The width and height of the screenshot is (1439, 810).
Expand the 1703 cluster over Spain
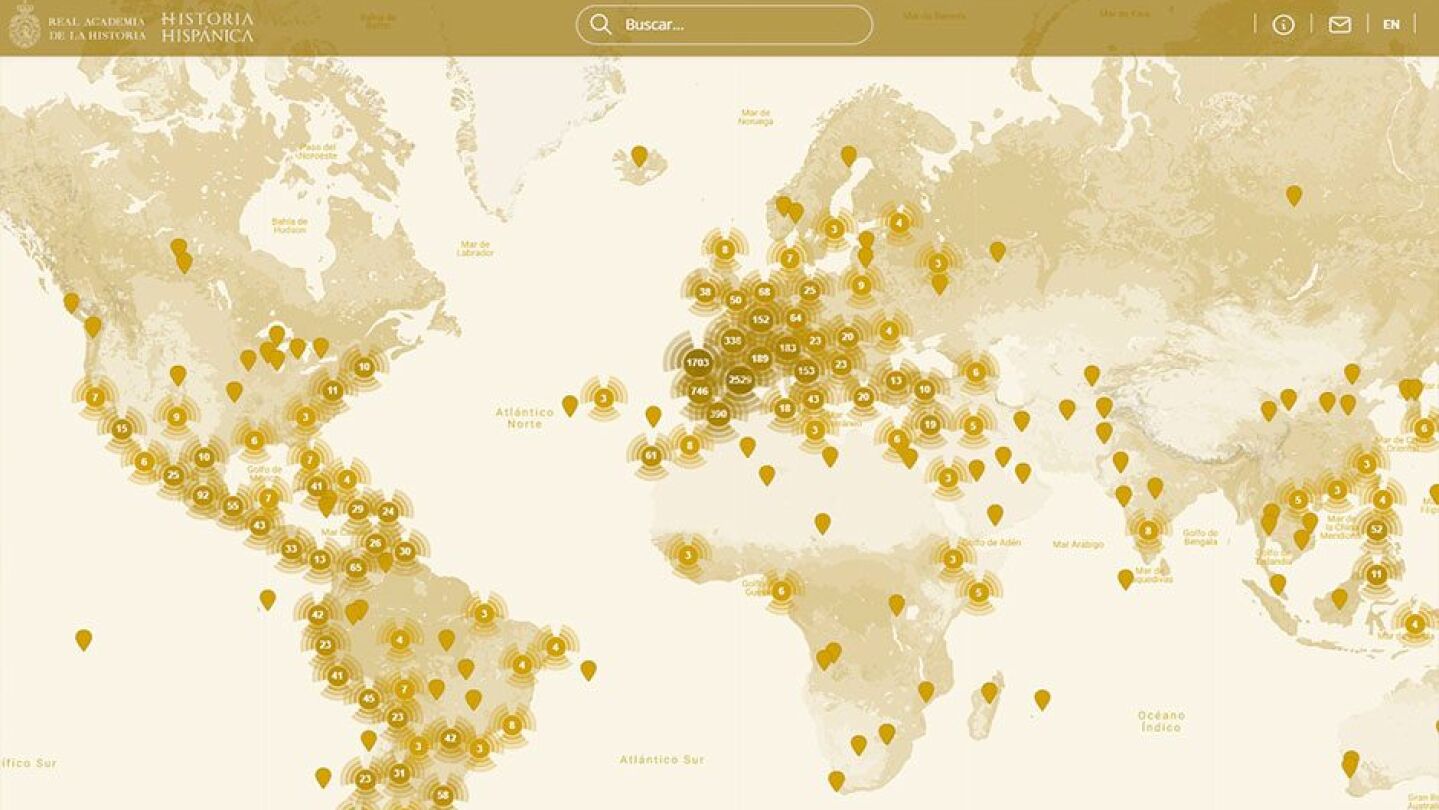point(698,362)
